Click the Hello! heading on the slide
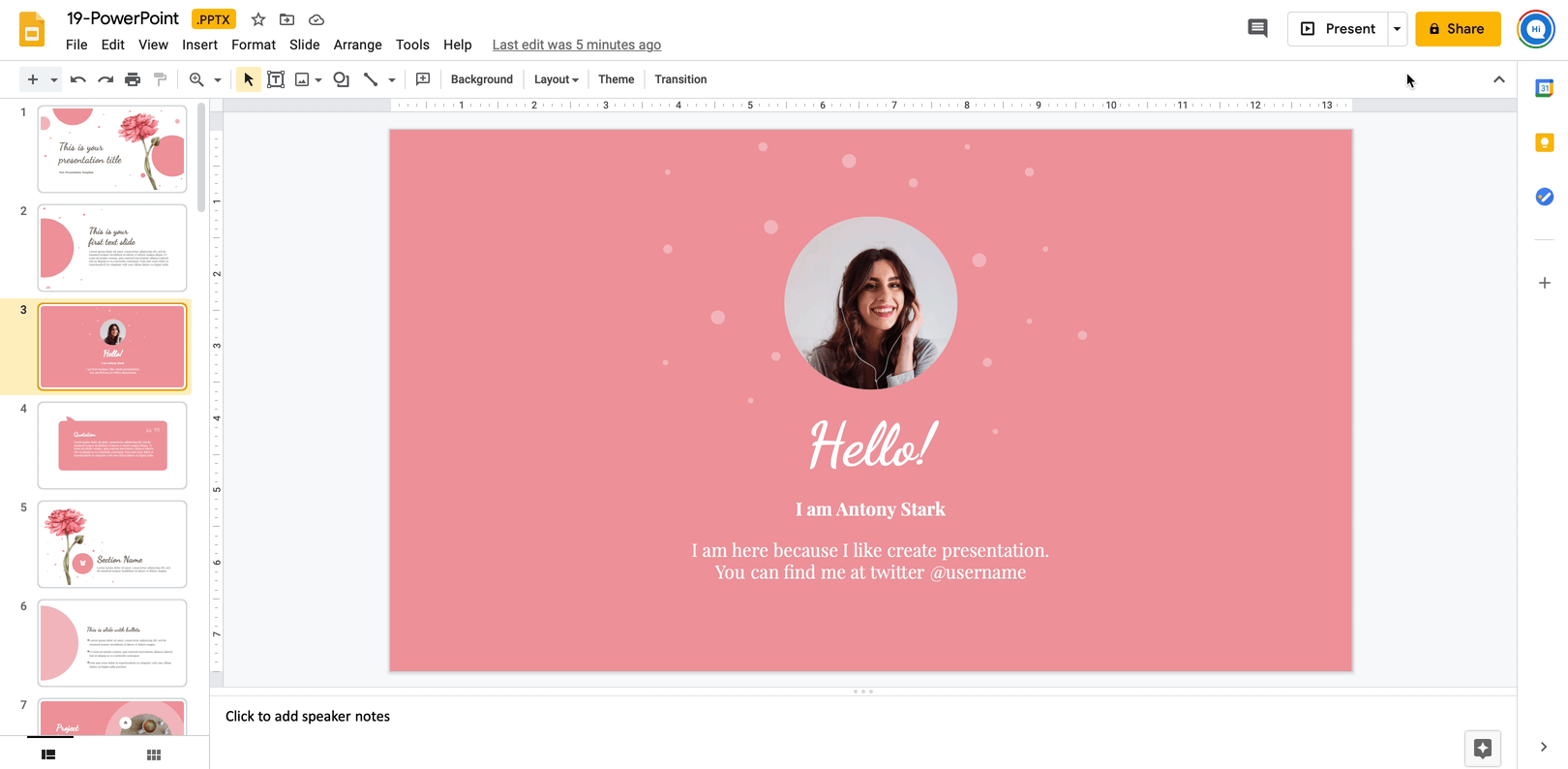Screen dimensions: 1568x769 (872, 445)
